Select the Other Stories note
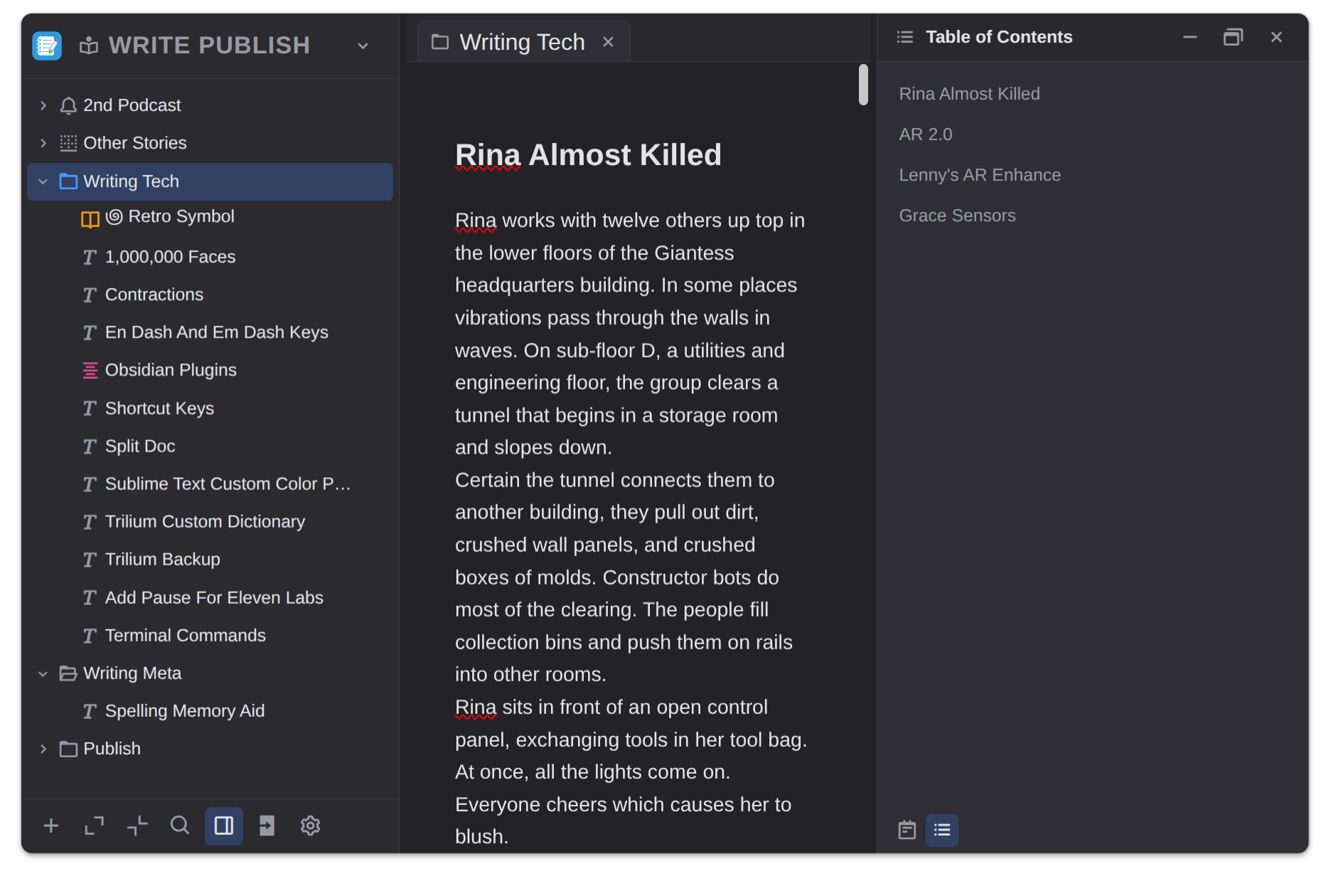The height and width of the screenshot is (896, 1331). [x=135, y=143]
